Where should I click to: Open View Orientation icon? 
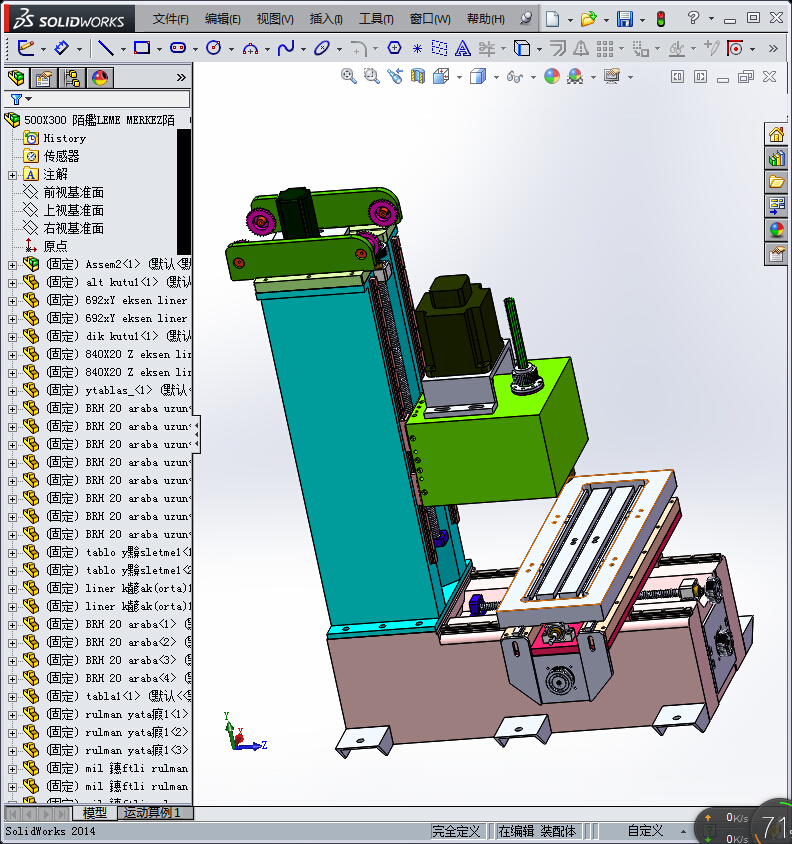[x=441, y=76]
